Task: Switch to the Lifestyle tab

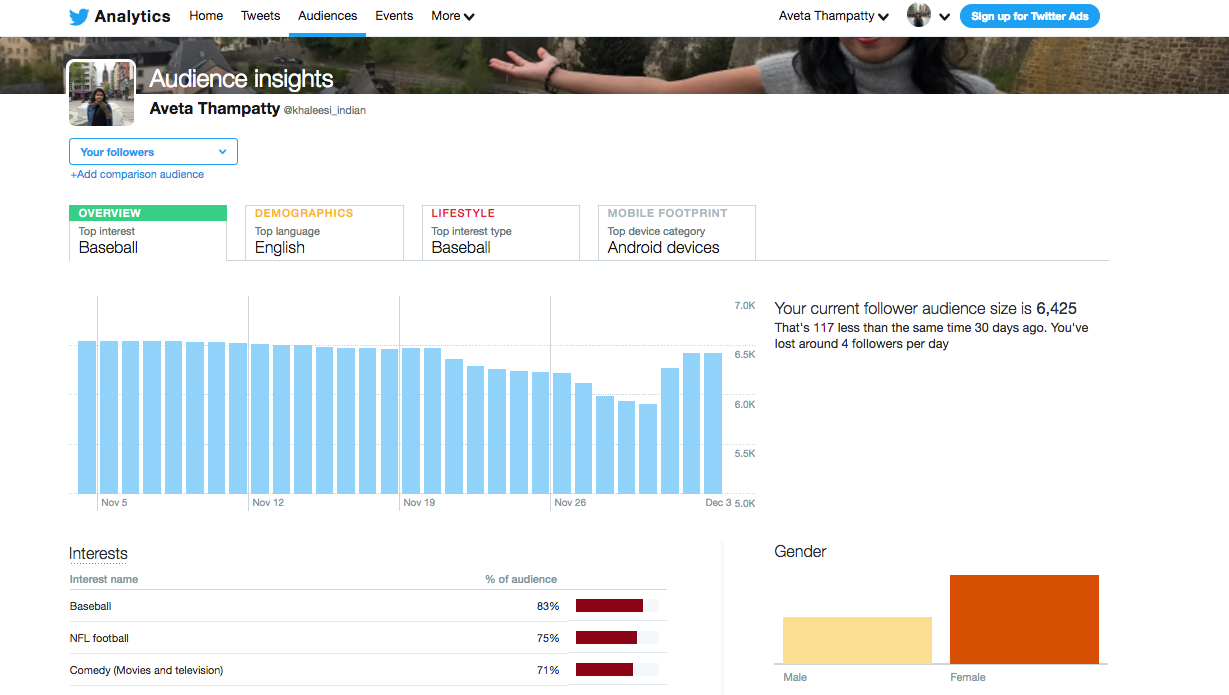Action: point(501,233)
